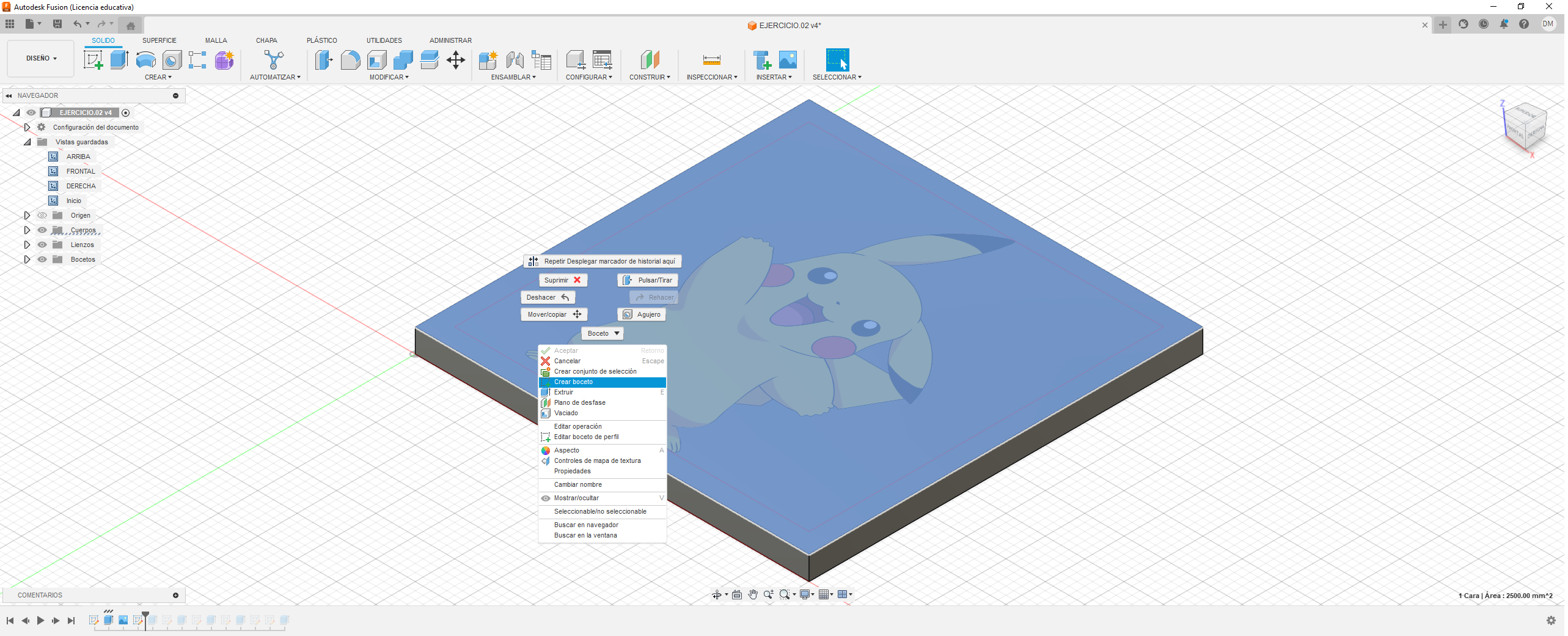Toggle visibility of Origen folder
1568x636 pixels.
coord(42,215)
